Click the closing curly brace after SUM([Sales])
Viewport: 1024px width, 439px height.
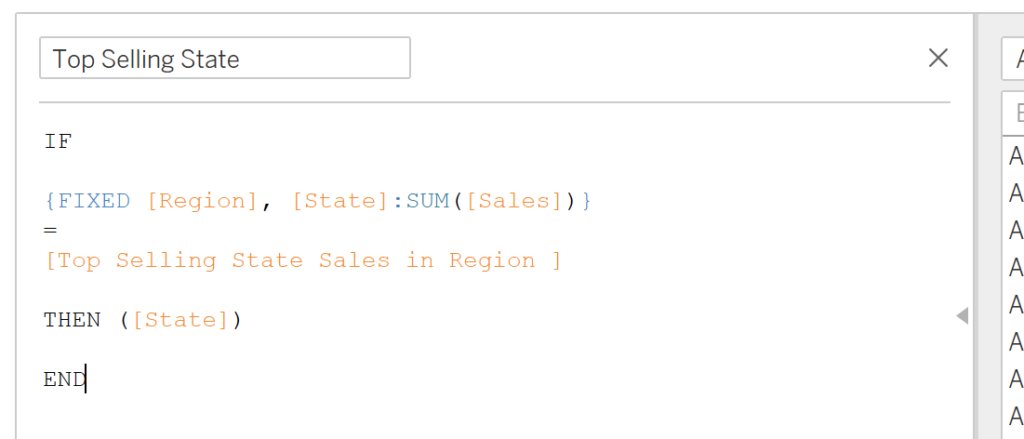[x=587, y=201]
